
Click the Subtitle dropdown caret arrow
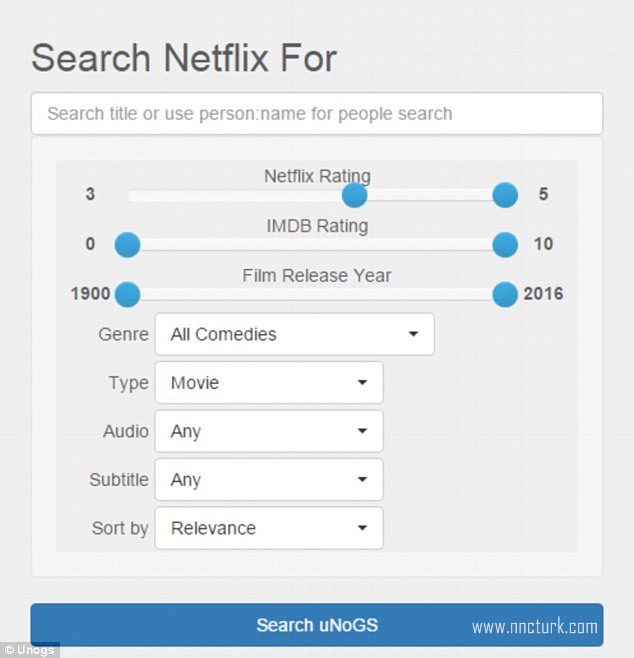pos(362,479)
